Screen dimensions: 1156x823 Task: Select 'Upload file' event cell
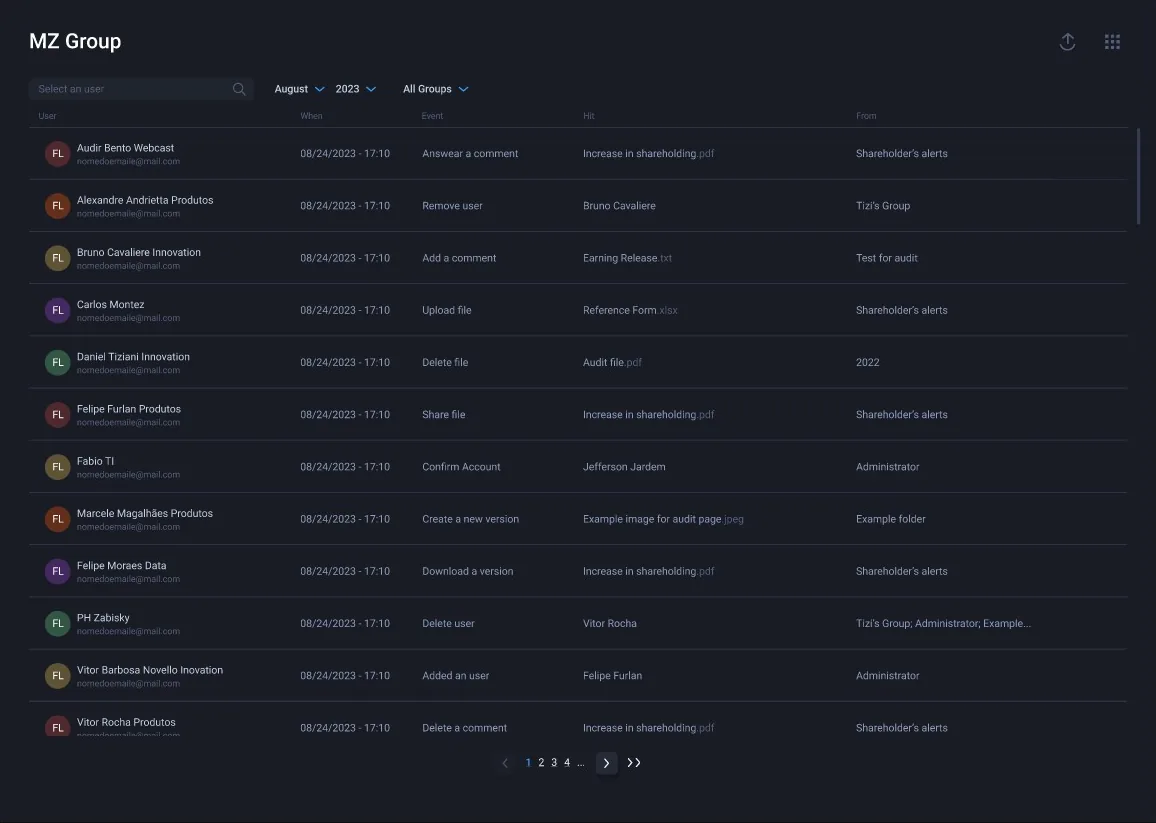447,310
